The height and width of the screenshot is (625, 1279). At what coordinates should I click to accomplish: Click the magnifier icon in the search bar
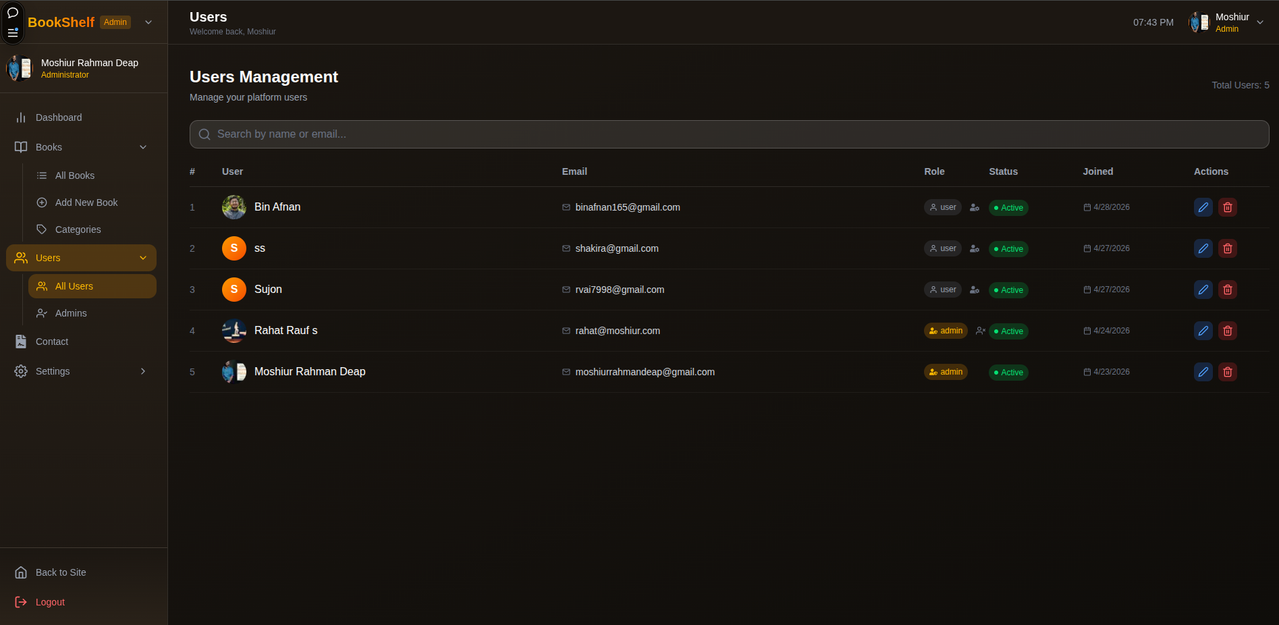coord(204,134)
